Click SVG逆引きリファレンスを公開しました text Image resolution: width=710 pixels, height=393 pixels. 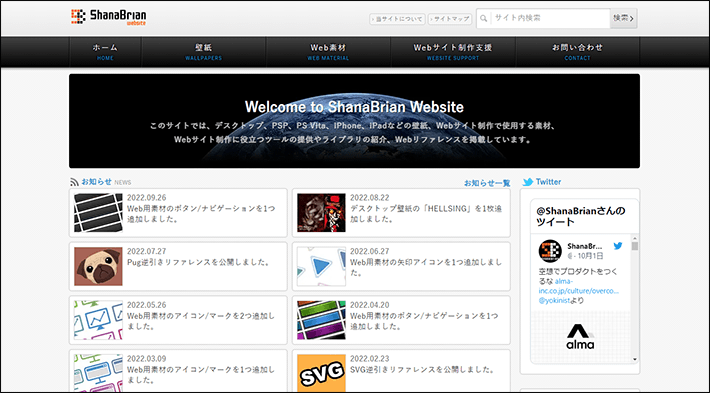coord(422,369)
